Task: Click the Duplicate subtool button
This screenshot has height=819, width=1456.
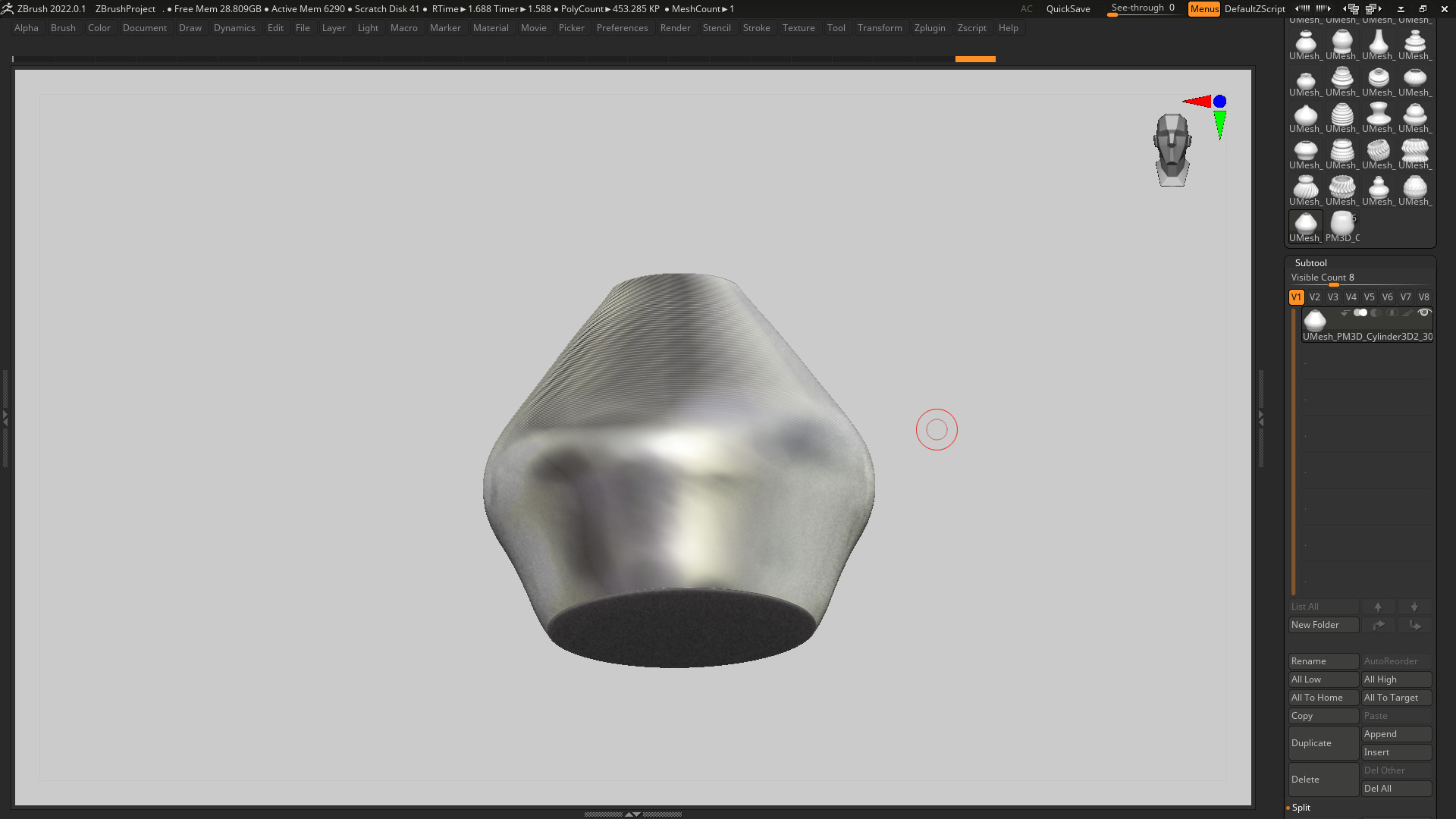Action: (x=1323, y=743)
